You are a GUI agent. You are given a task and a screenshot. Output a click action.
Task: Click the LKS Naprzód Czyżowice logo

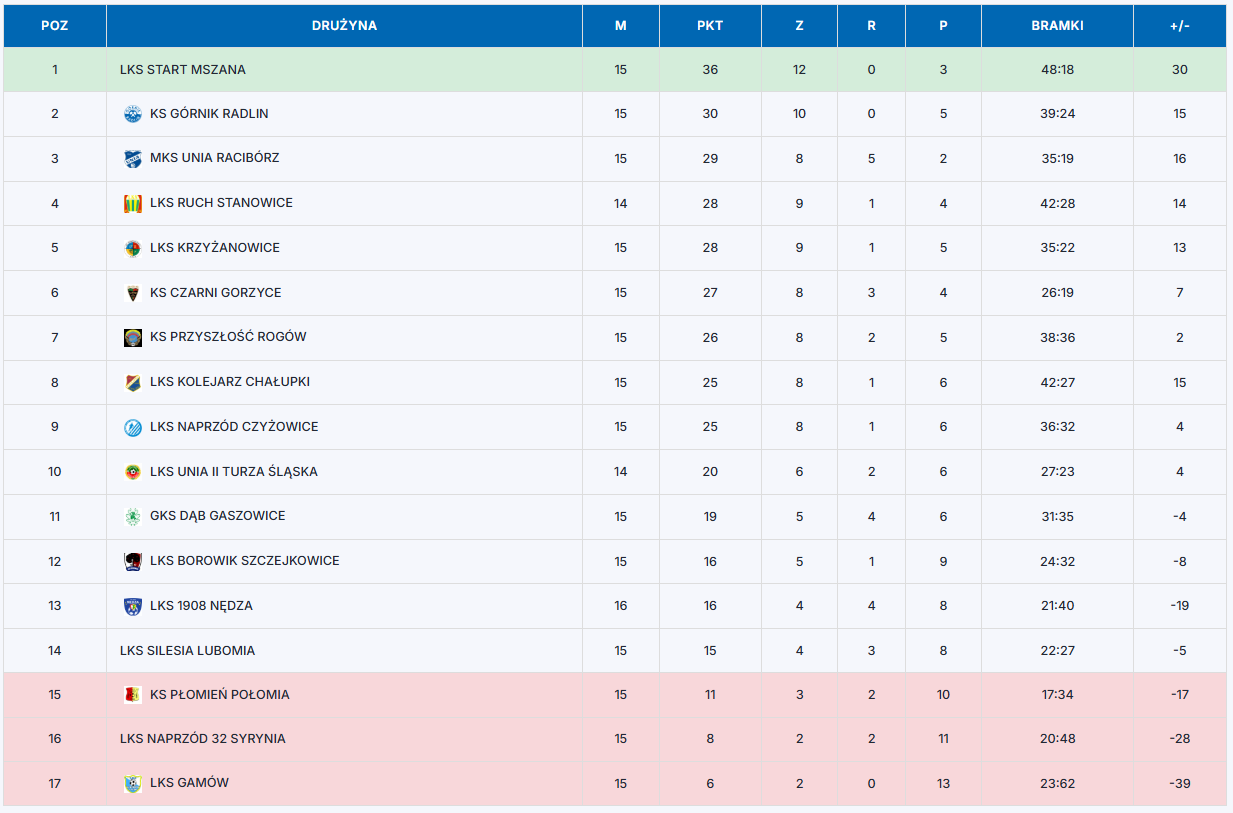pos(132,427)
